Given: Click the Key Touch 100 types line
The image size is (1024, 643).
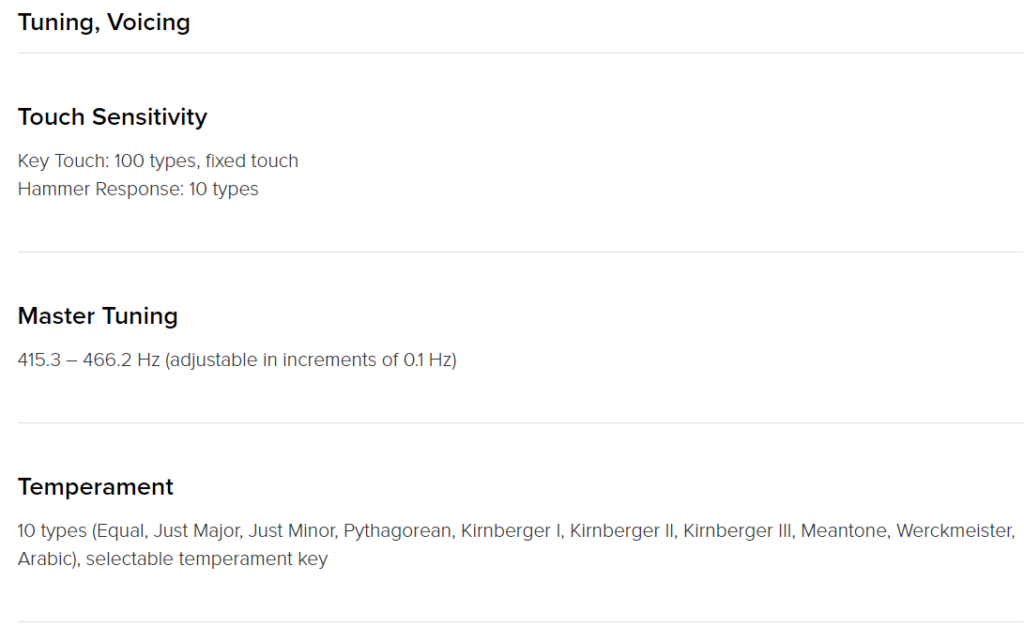Looking at the screenshot, I should pyautogui.click(x=158, y=161).
